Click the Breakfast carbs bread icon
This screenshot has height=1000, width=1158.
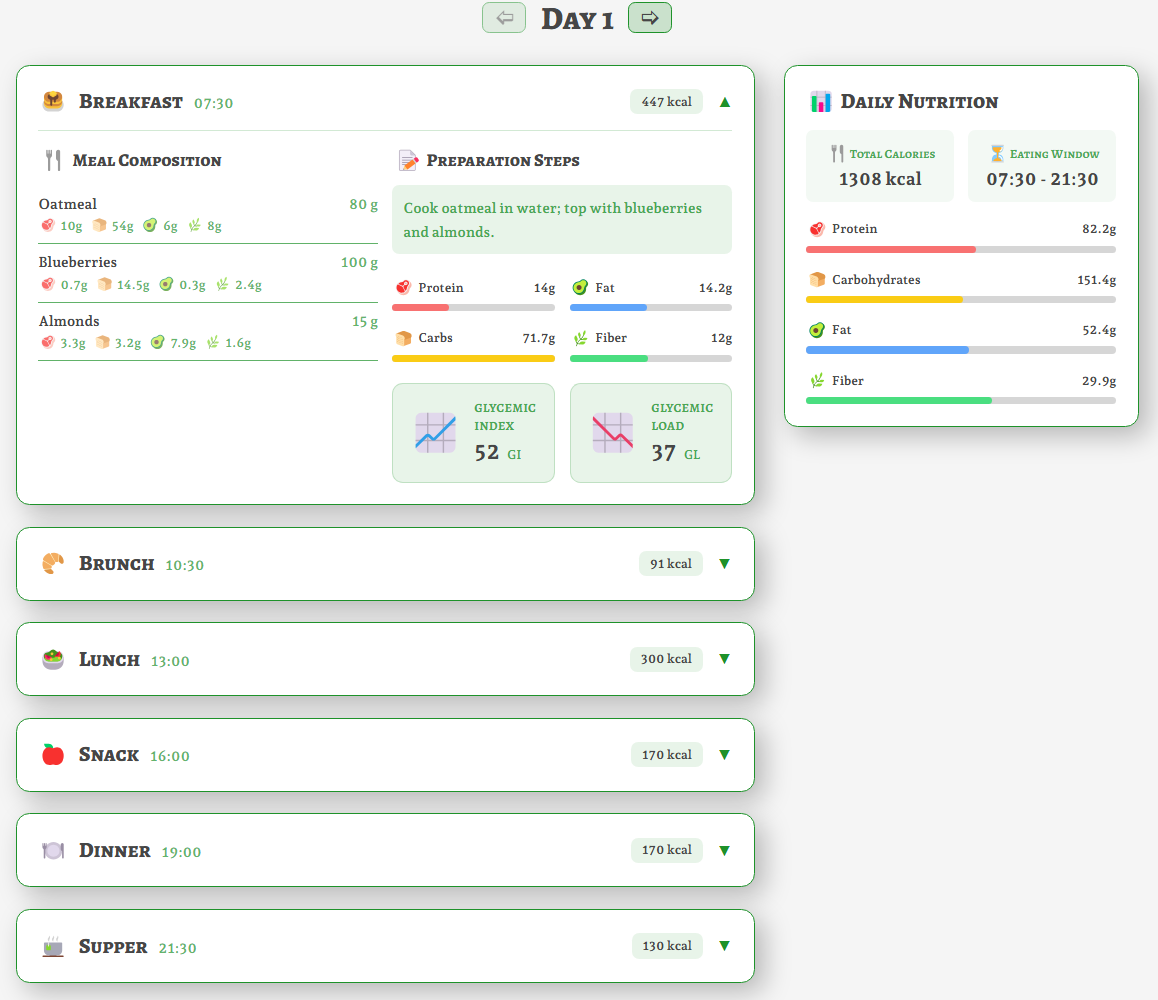tap(403, 338)
